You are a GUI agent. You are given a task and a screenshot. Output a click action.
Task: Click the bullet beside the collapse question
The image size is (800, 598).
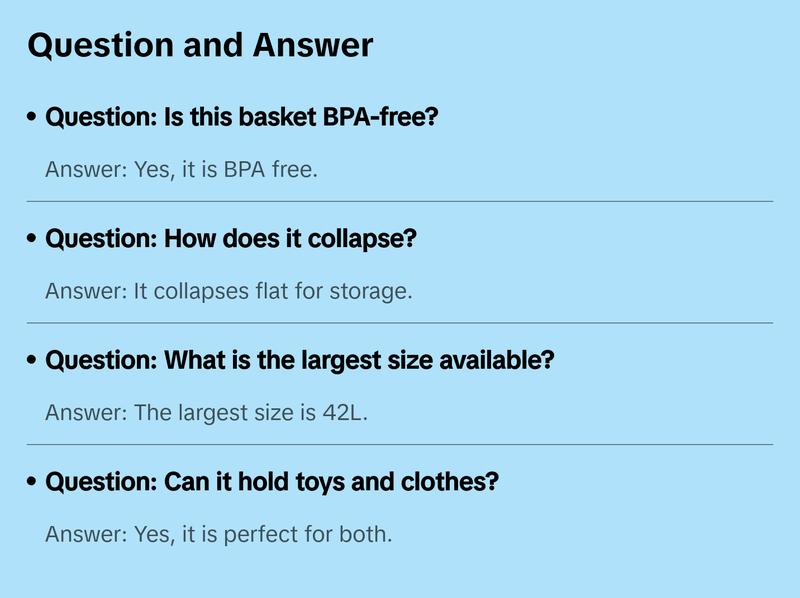point(33,240)
